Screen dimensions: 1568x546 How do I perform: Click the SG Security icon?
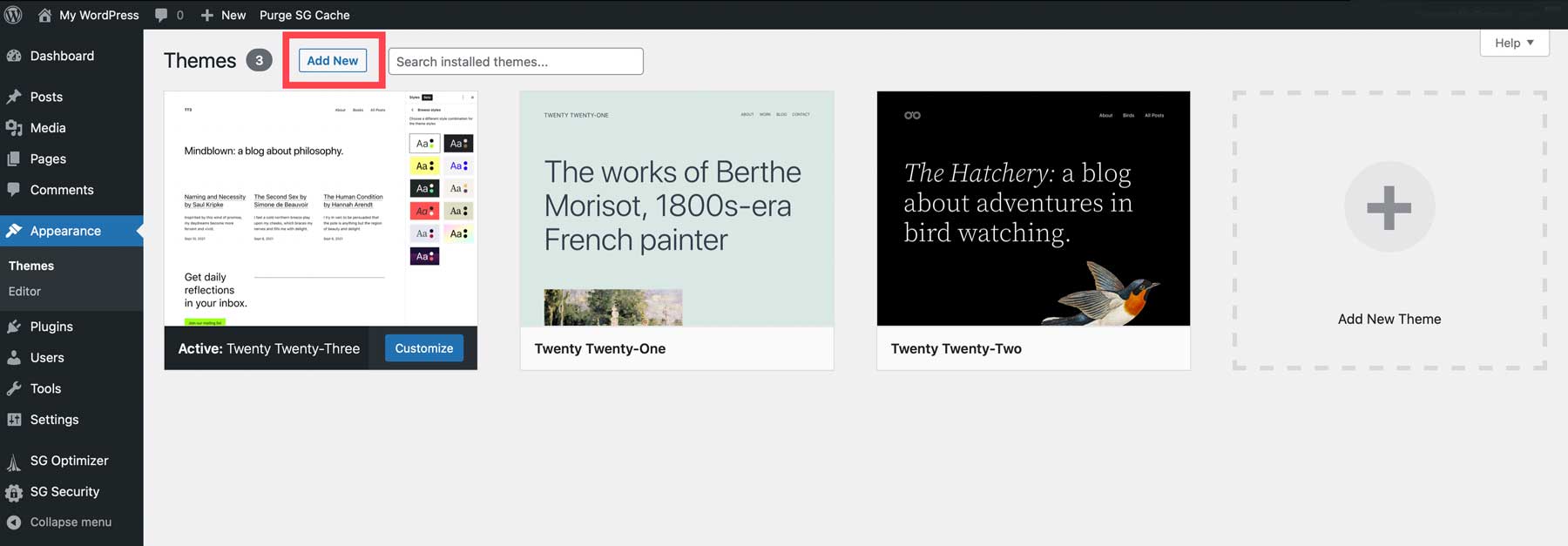tap(14, 492)
